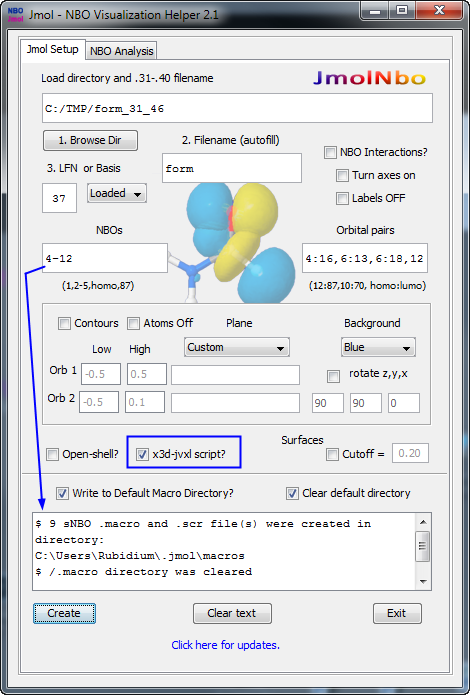470x695 pixels.
Task: Click the Orb 1 plane text field
Action: tap(235, 375)
